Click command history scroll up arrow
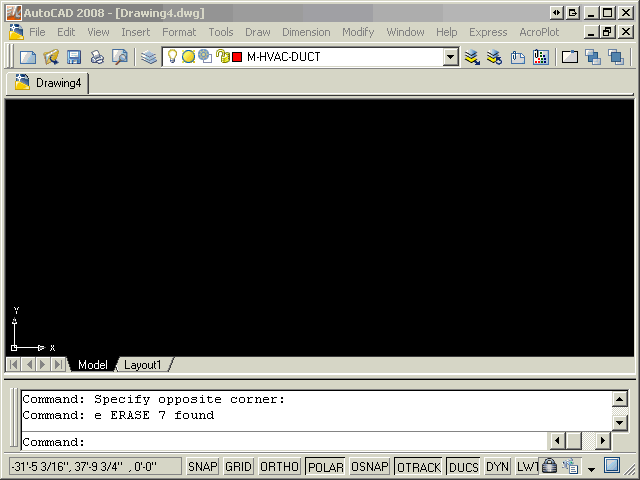 (620, 399)
